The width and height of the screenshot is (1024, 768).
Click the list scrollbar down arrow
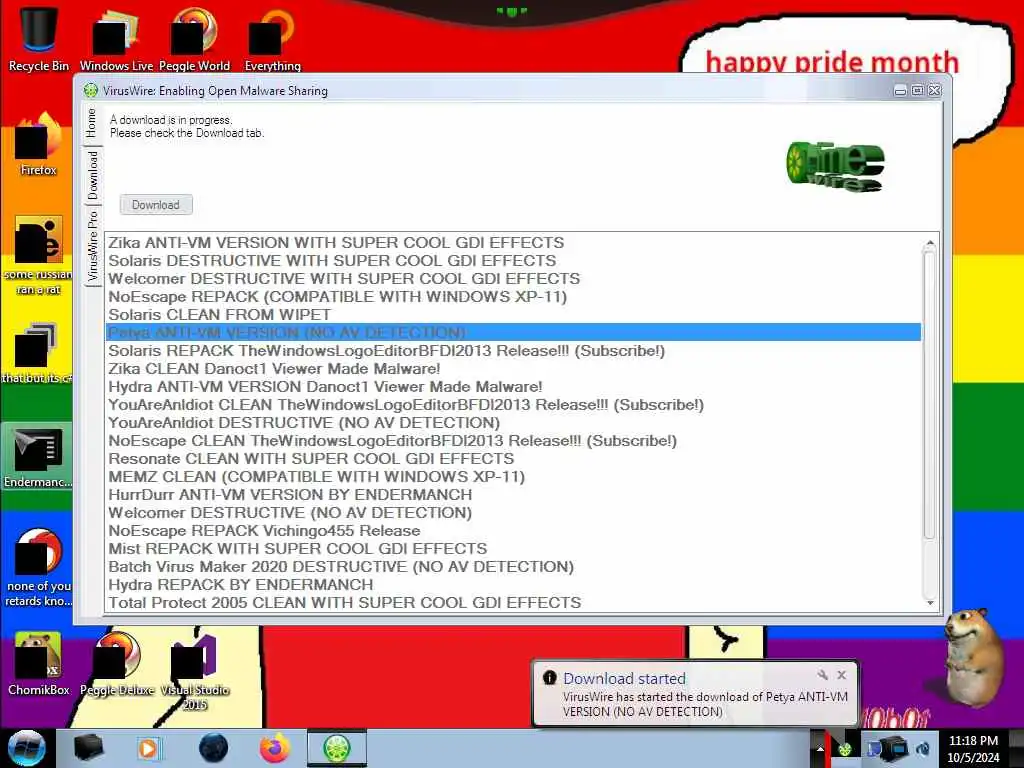coord(930,603)
